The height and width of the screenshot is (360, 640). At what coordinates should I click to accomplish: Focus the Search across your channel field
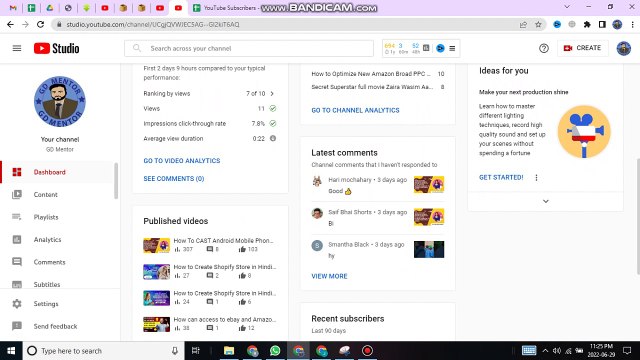pos(249,48)
